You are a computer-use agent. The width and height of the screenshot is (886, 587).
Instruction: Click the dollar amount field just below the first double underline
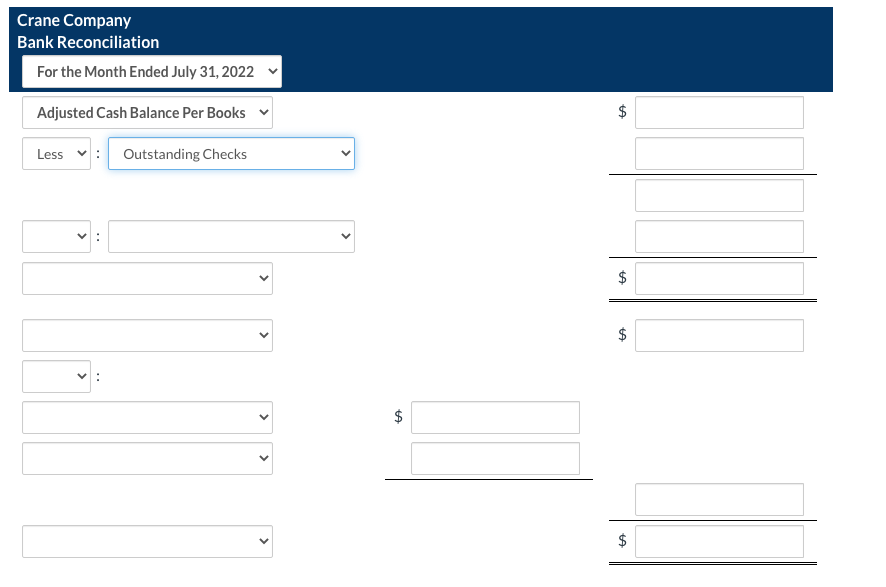(x=719, y=335)
